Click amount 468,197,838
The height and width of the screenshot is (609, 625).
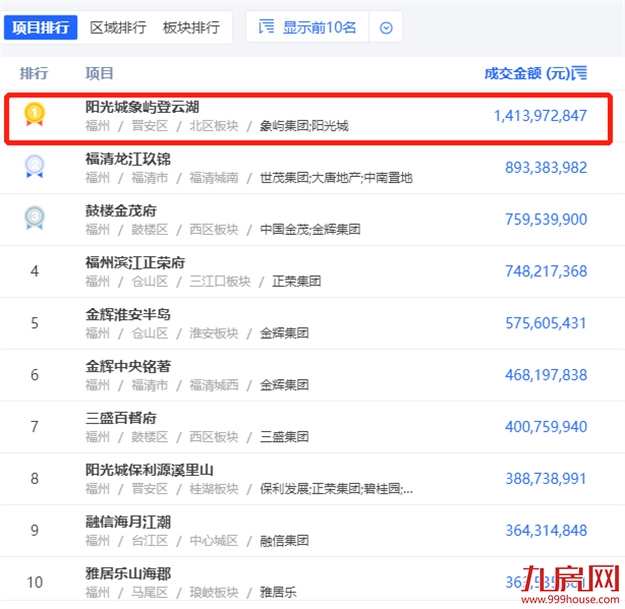546,375
